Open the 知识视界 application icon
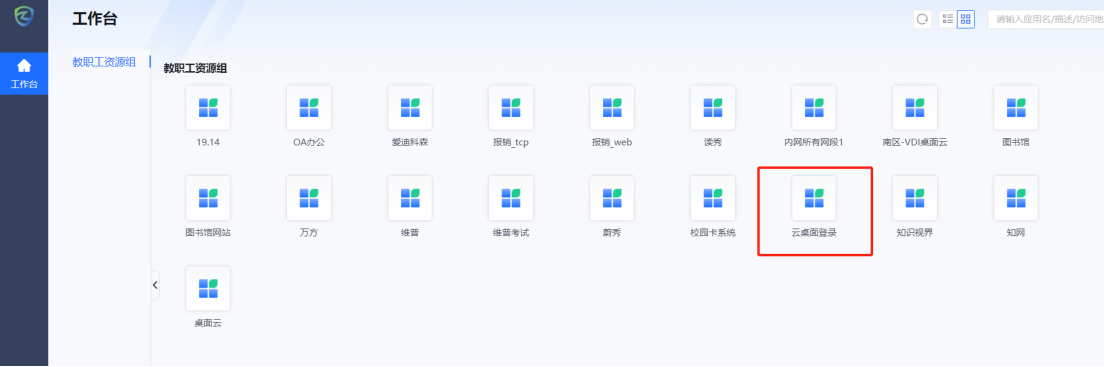Viewport: 1104px width, 367px height. point(915,198)
